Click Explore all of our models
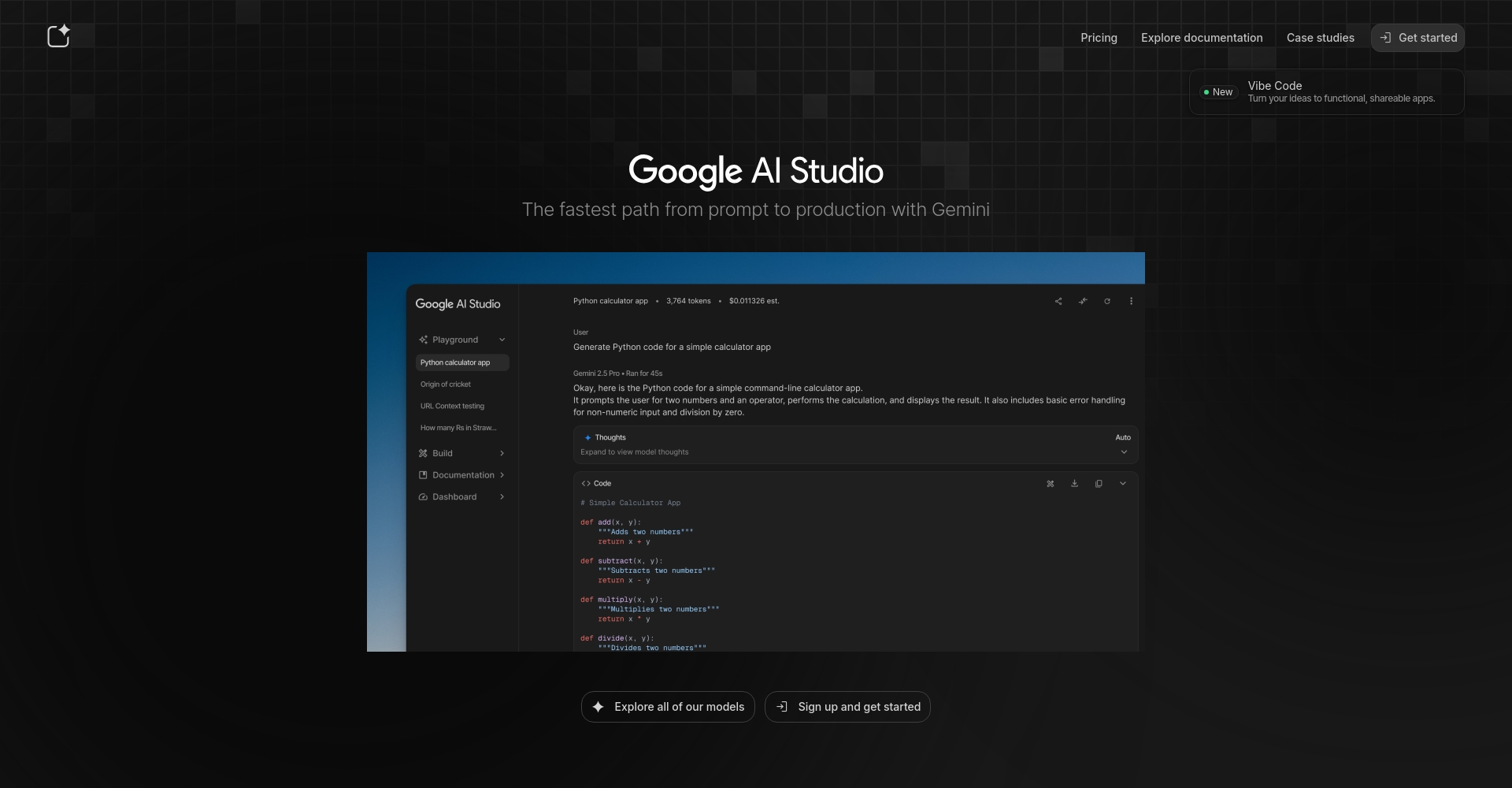The height and width of the screenshot is (788, 1512). 667,707
